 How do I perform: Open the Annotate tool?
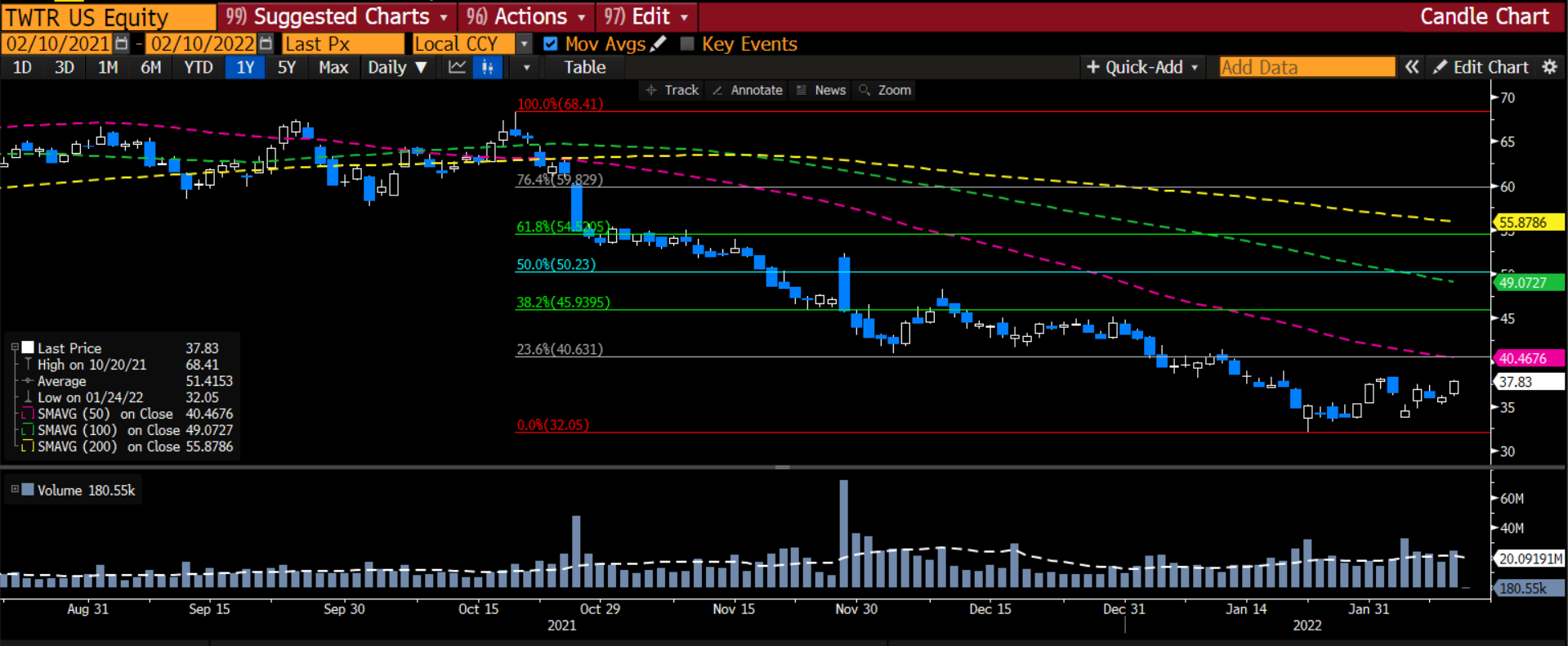(x=748, y=90)
